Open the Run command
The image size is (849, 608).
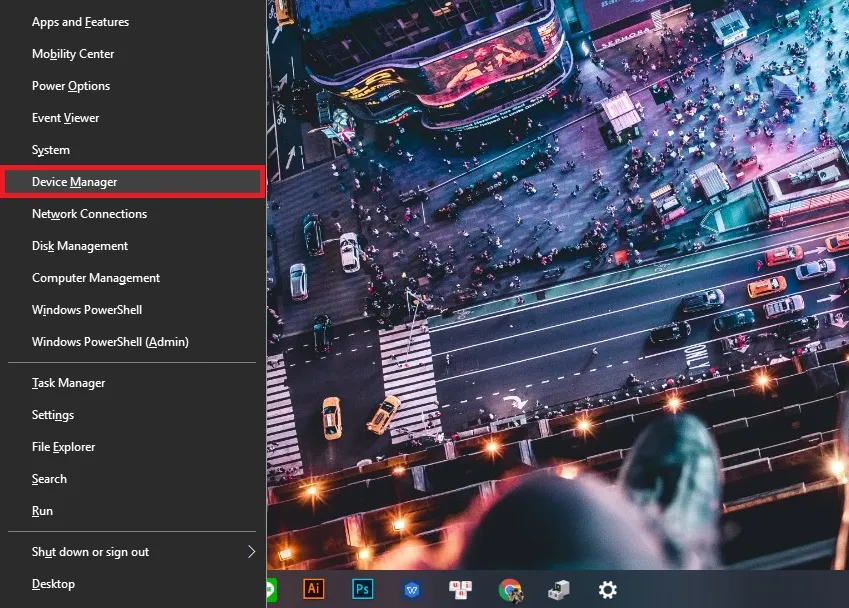click(x=42, y=510)
